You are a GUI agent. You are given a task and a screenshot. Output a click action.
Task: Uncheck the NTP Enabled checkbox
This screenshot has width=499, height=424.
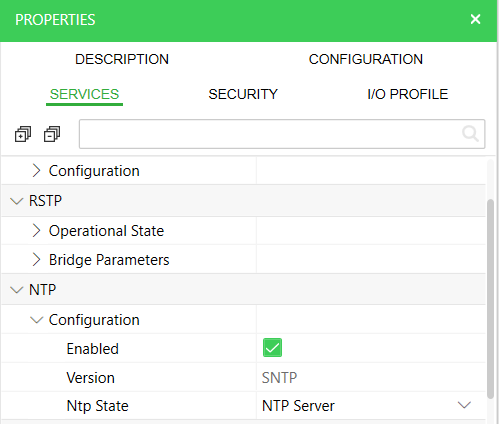(x=272, y=348)
